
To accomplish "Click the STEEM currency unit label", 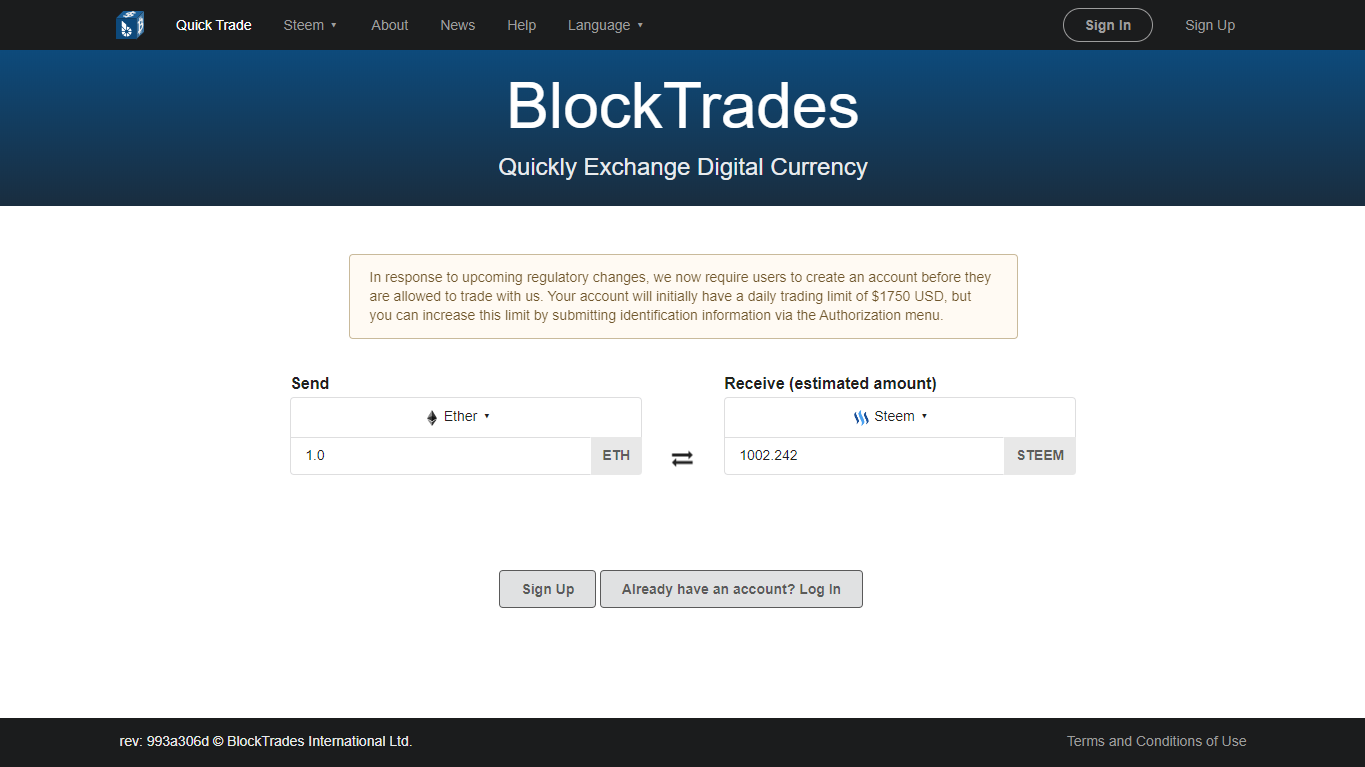I will (x=1040, y=455).
